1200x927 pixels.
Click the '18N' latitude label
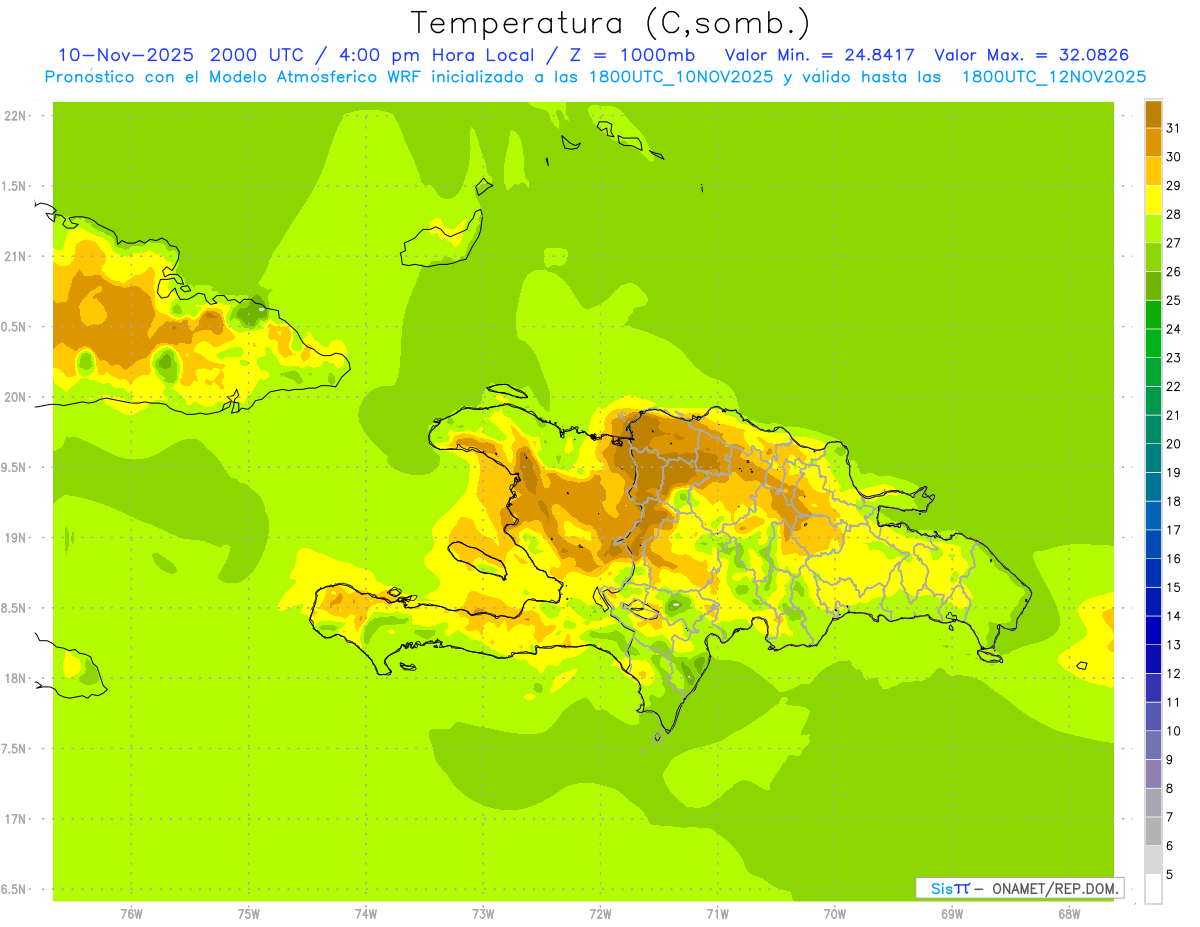[x=17, y=678]
